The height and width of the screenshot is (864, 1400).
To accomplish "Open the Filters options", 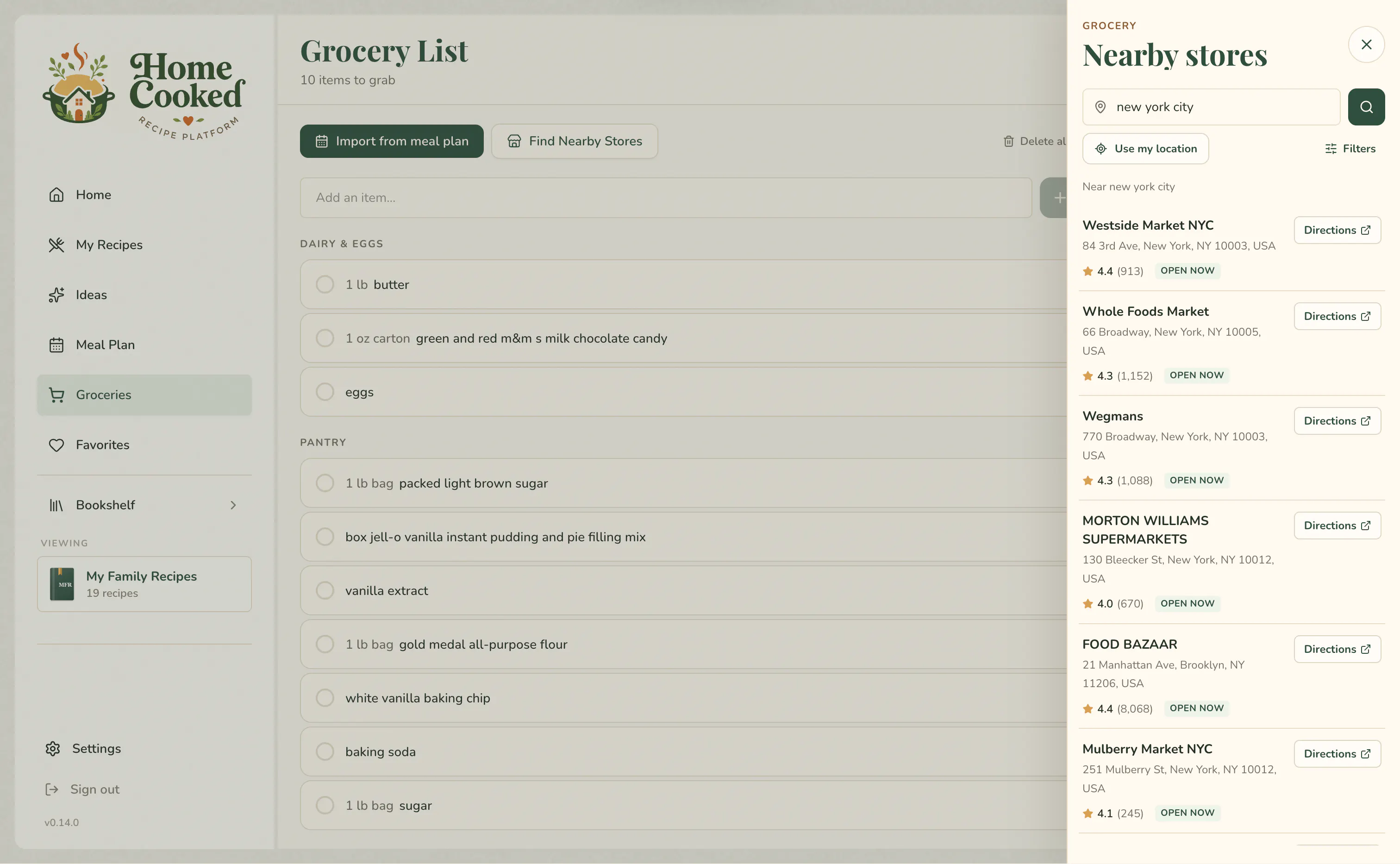I will [x=1350, y=149].
